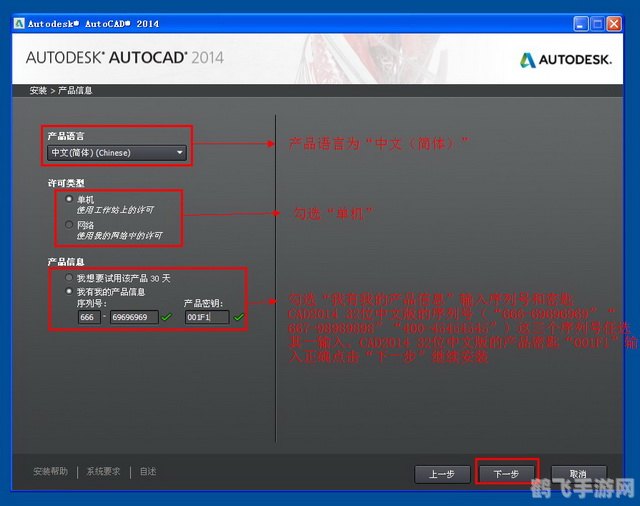Image resolution: width=640 pixels, height=506 pixels.
Task: Click the 序列号 label
Action: pyautogui.click(x=92, y=303)
